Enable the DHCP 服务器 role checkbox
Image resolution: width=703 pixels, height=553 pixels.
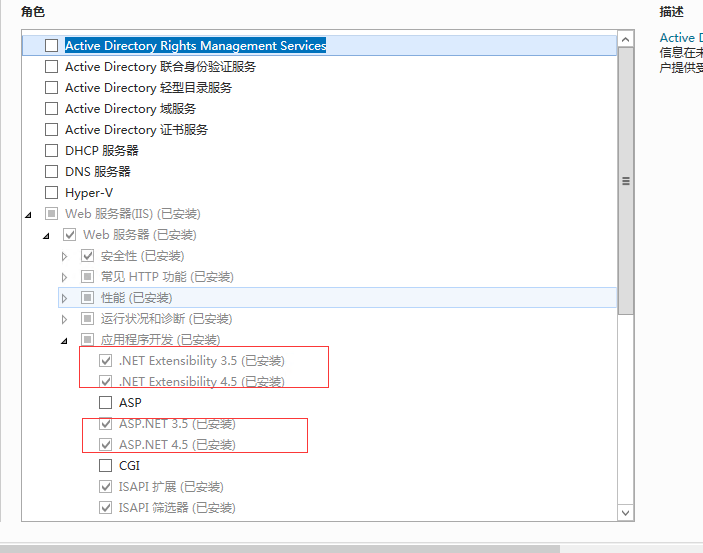click(x=52, y=151)
